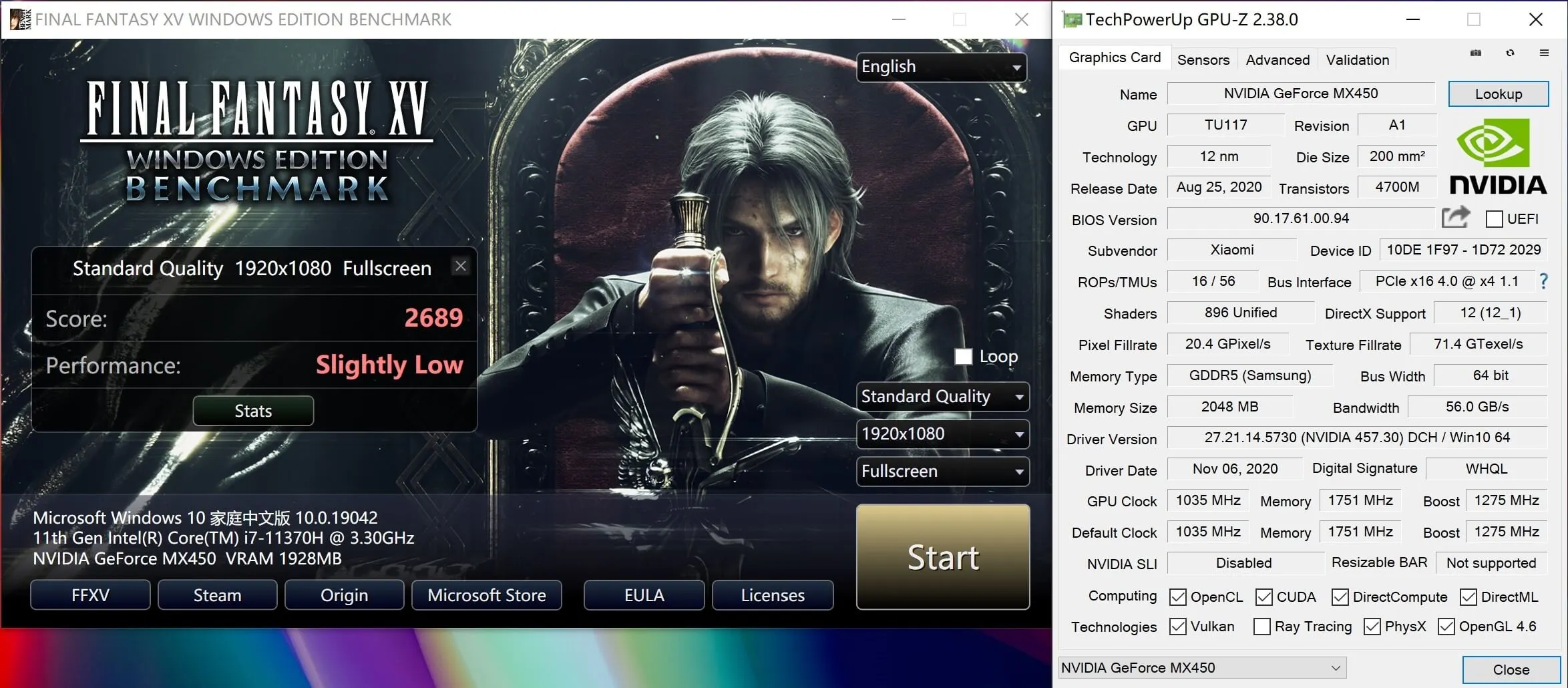Viewport: 1568px width, 688px height.
Task: Click the Release Date value Aug 25, 2020
Action: (1219, 187)
